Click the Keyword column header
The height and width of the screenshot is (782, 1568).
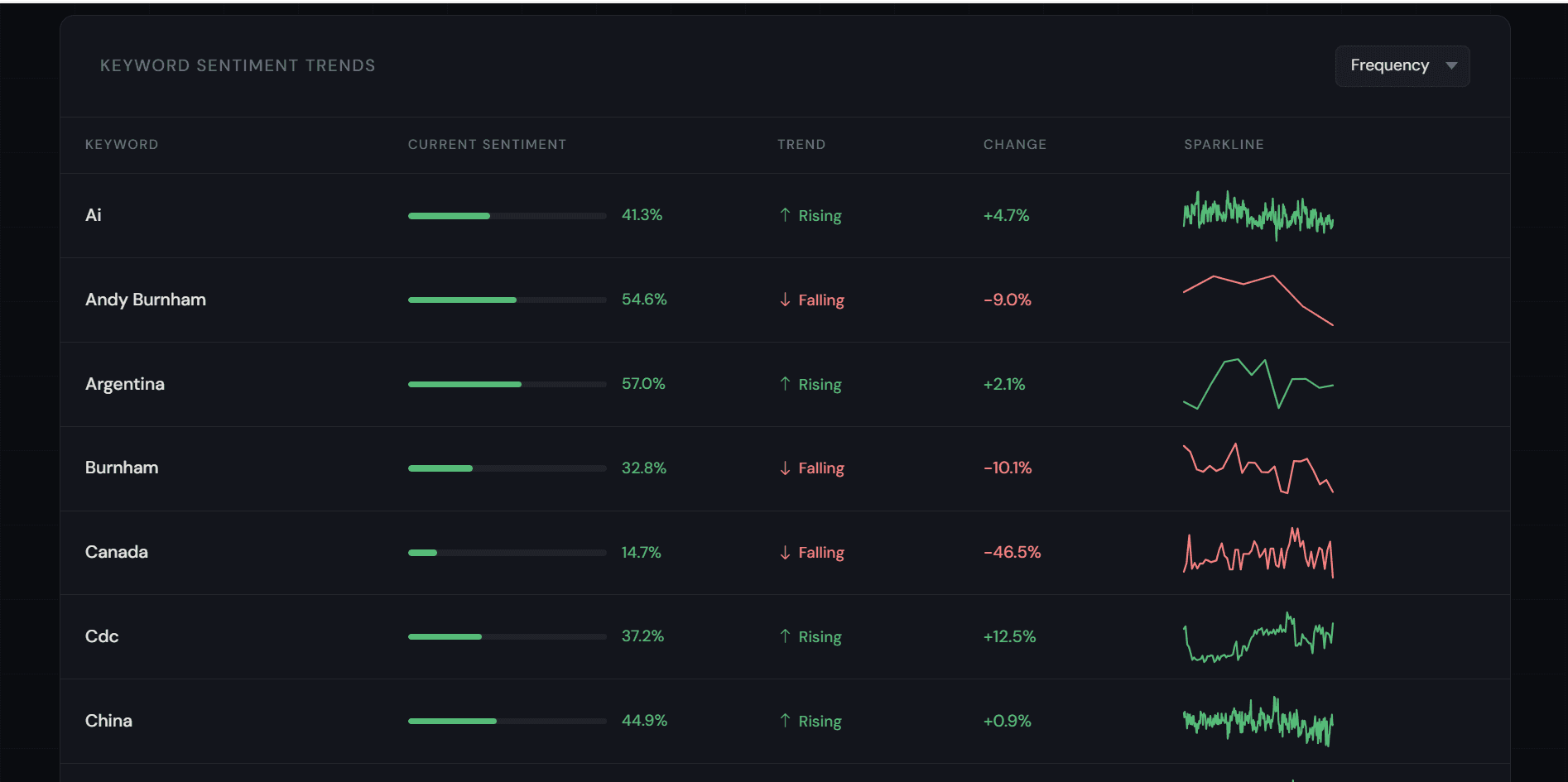coord(122,145)
